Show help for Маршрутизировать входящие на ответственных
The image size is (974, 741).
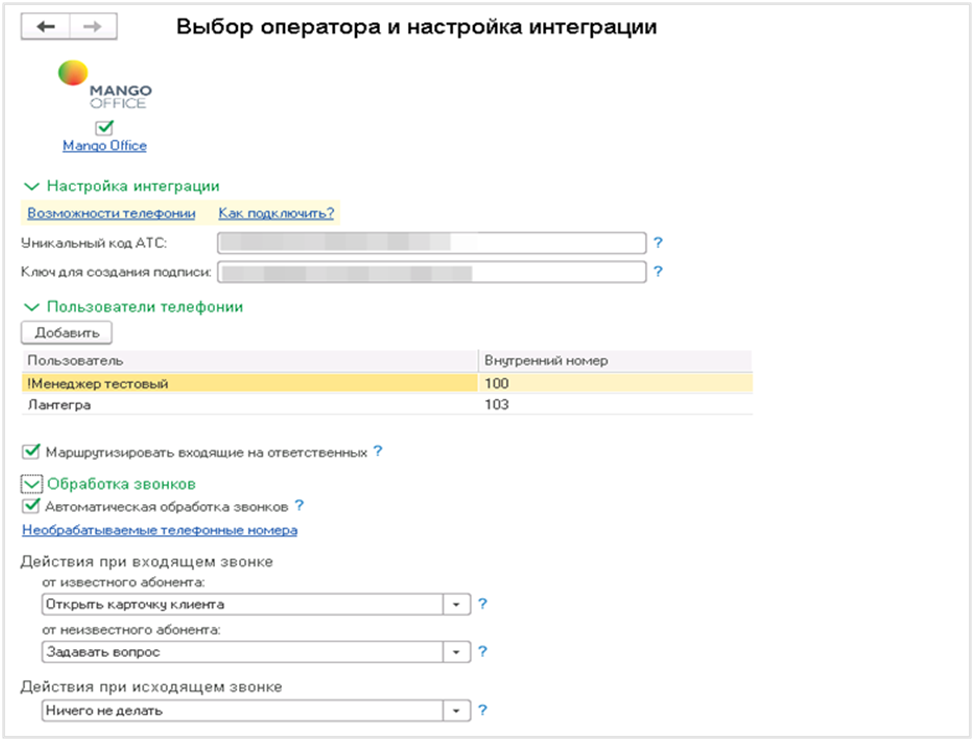(378, 452)
